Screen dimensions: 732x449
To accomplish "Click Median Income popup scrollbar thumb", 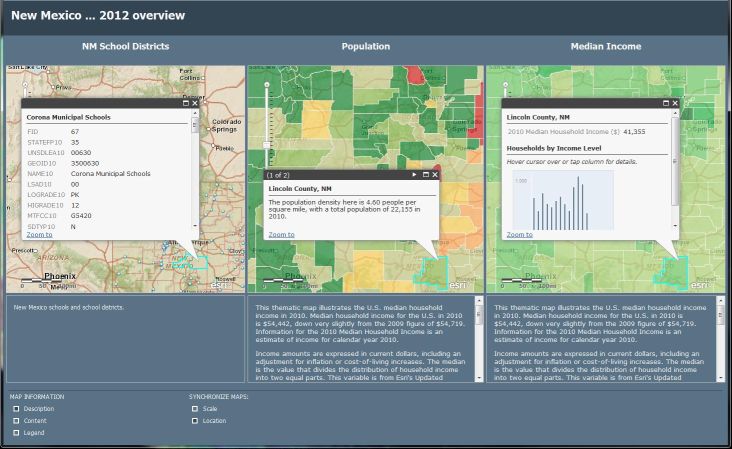I will click(675, 161).
